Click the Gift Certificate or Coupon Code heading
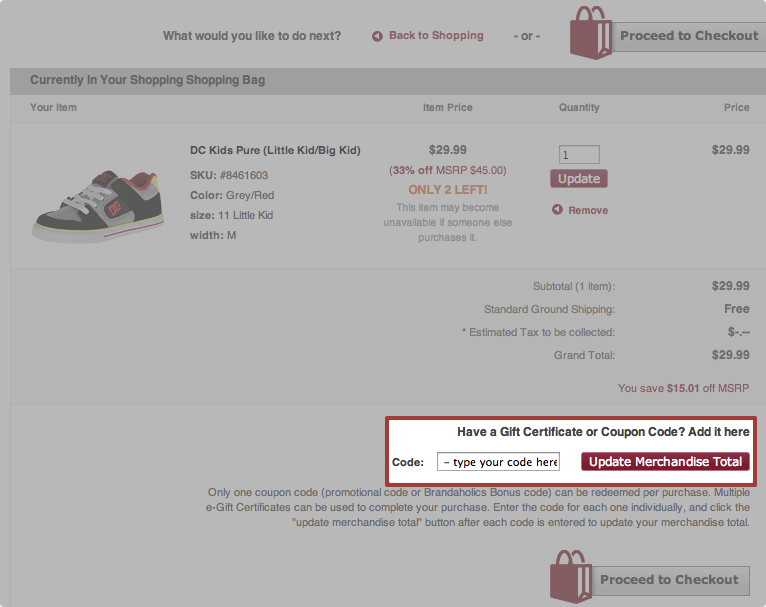Screen dimensions: 766x607 tap(603, 432)
